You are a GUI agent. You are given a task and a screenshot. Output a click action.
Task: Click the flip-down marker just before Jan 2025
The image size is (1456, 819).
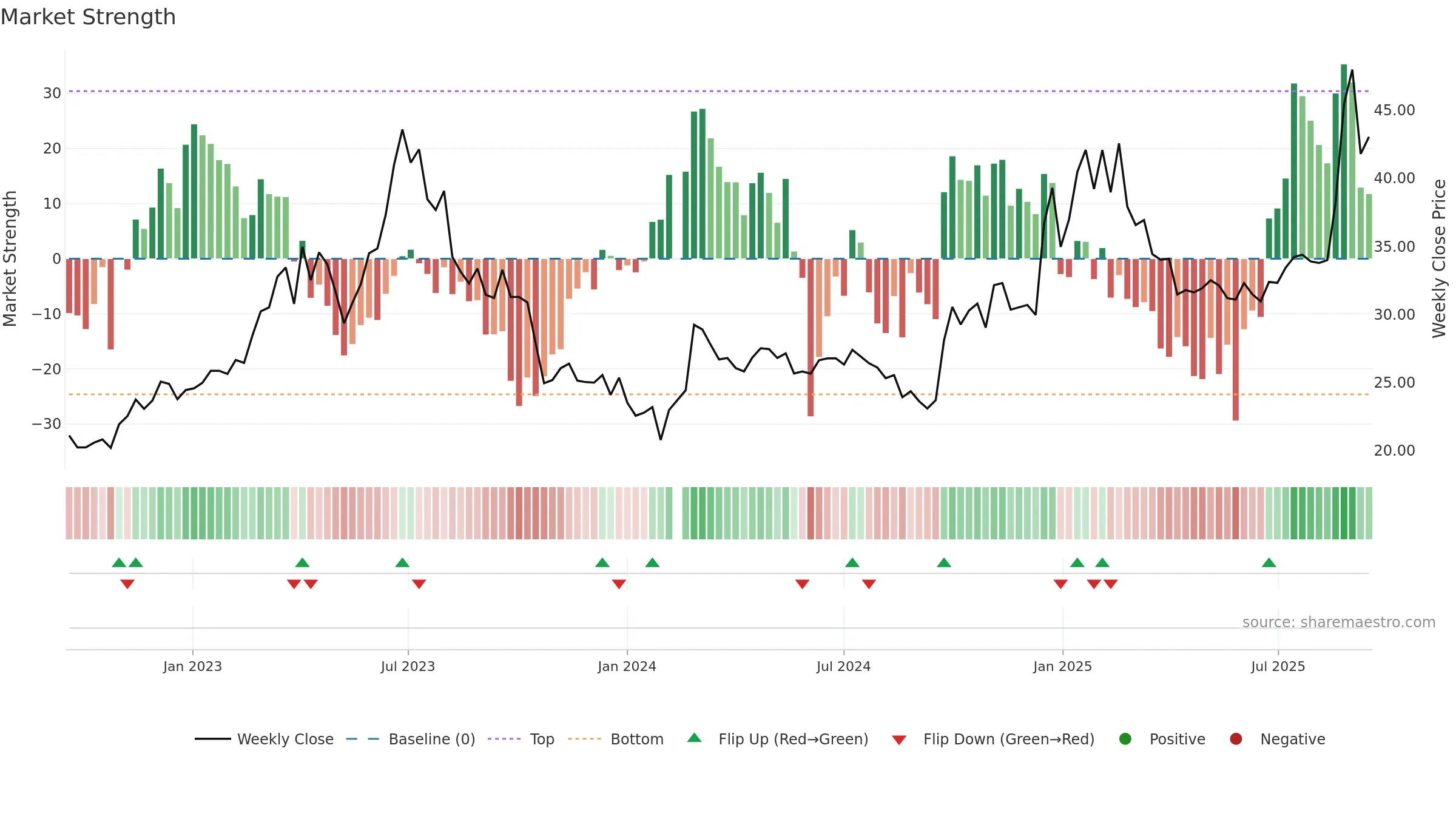pos(1060,584)
